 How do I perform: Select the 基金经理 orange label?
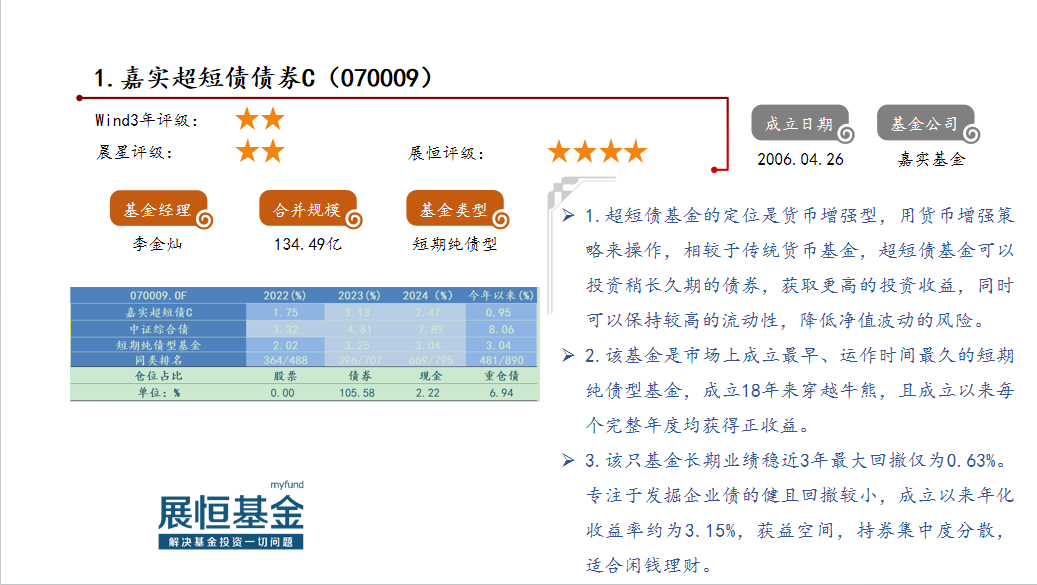(x=156, y=209)
